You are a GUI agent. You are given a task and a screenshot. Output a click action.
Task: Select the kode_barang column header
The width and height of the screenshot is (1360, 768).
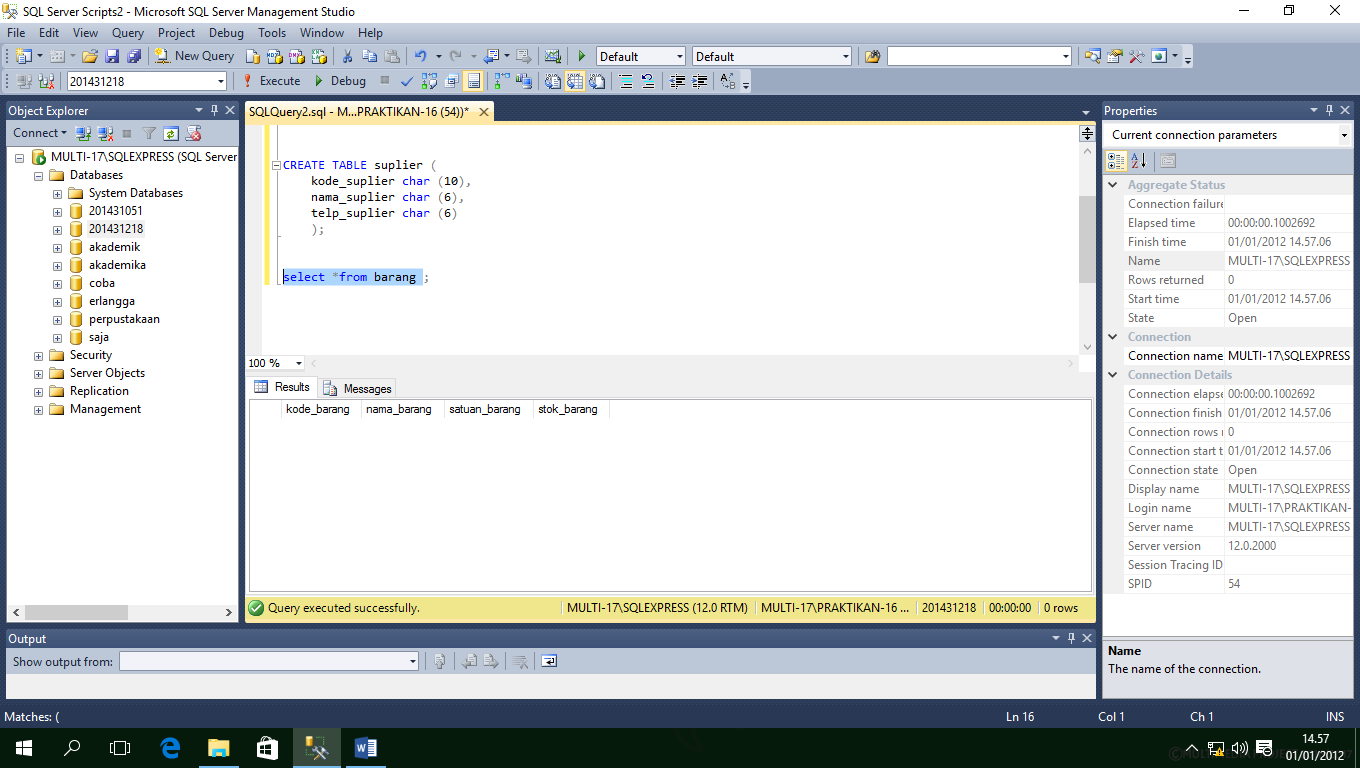318,408
